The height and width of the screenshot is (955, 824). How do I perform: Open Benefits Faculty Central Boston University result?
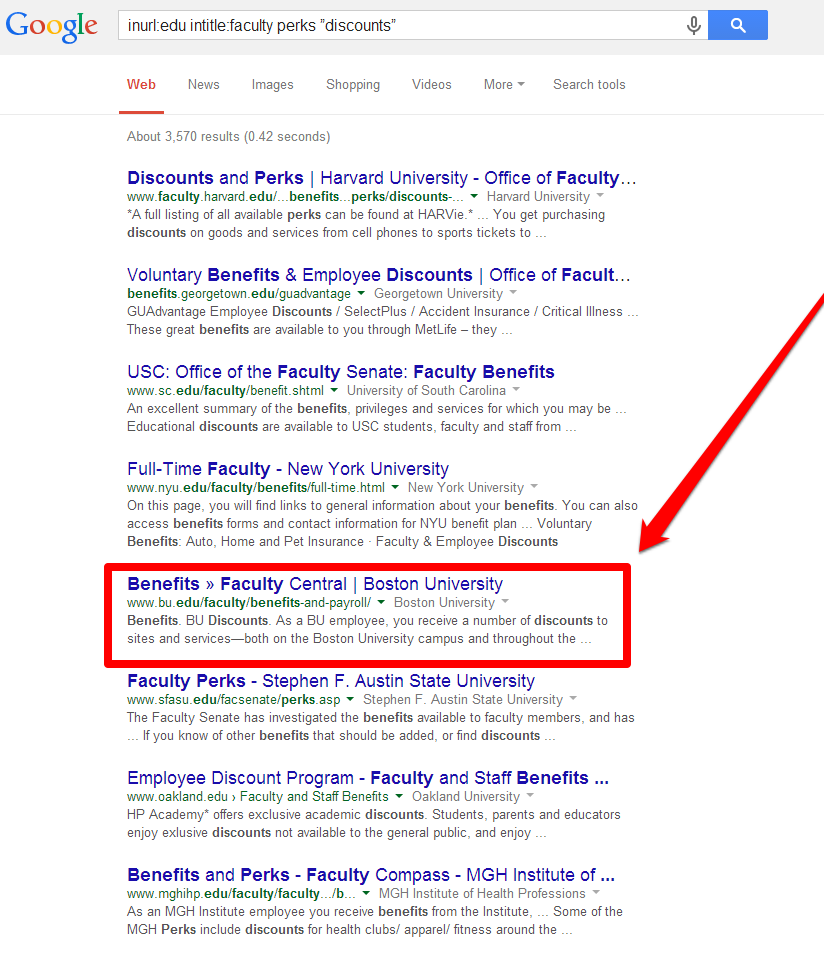(315, 583)
